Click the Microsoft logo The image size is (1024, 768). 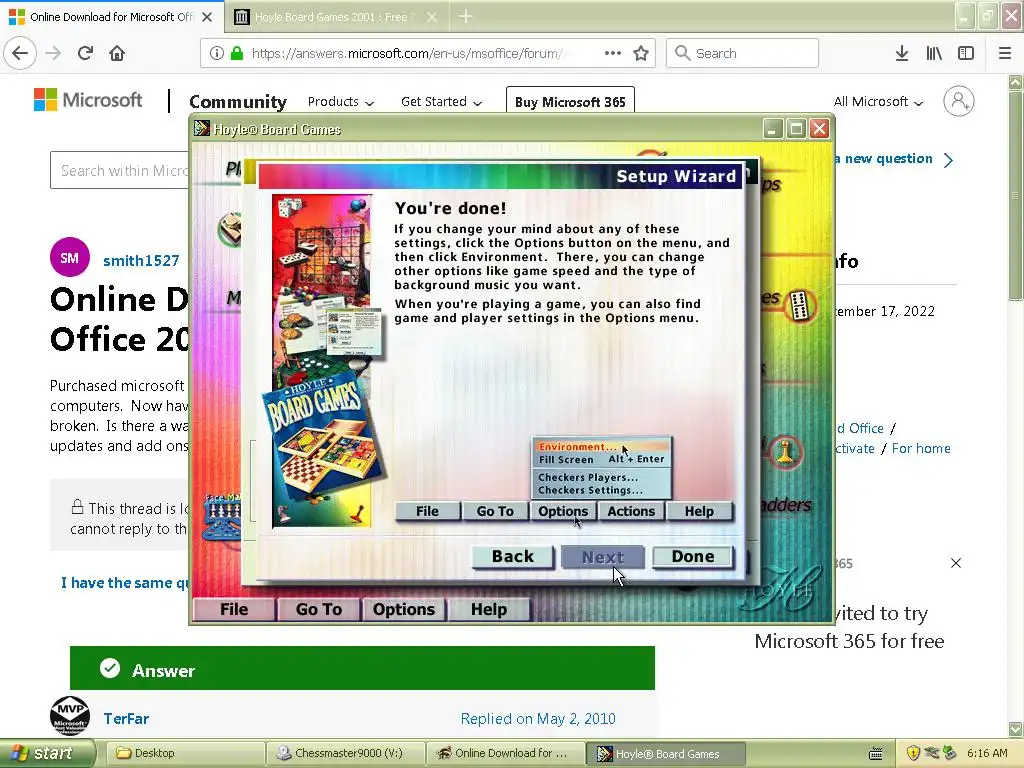[x=88, y=100]
